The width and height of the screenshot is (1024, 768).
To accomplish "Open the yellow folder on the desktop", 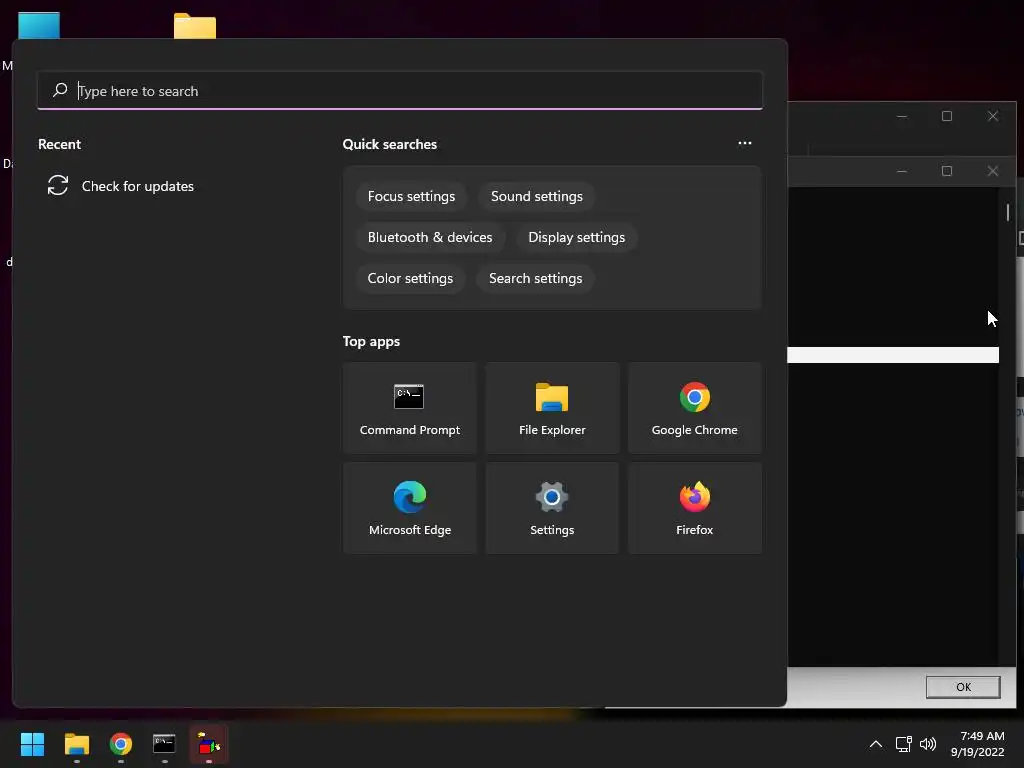I will pos(195,26).
